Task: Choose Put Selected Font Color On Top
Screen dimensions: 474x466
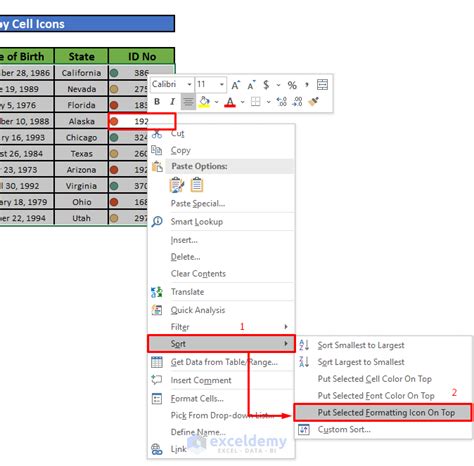Action: point(376,396)
